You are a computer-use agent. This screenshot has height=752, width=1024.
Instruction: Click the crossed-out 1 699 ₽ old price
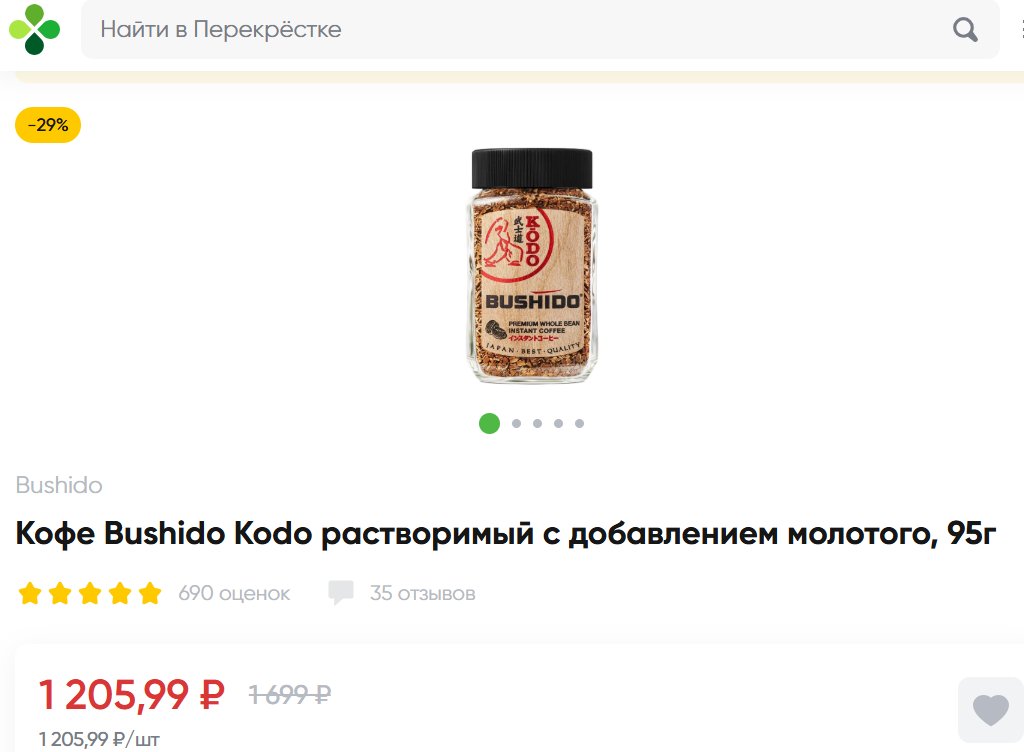290,694
